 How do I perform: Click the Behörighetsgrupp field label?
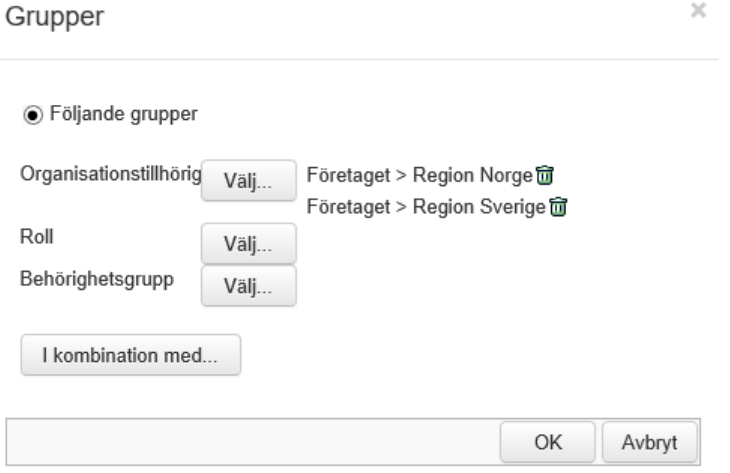point(97,279)
